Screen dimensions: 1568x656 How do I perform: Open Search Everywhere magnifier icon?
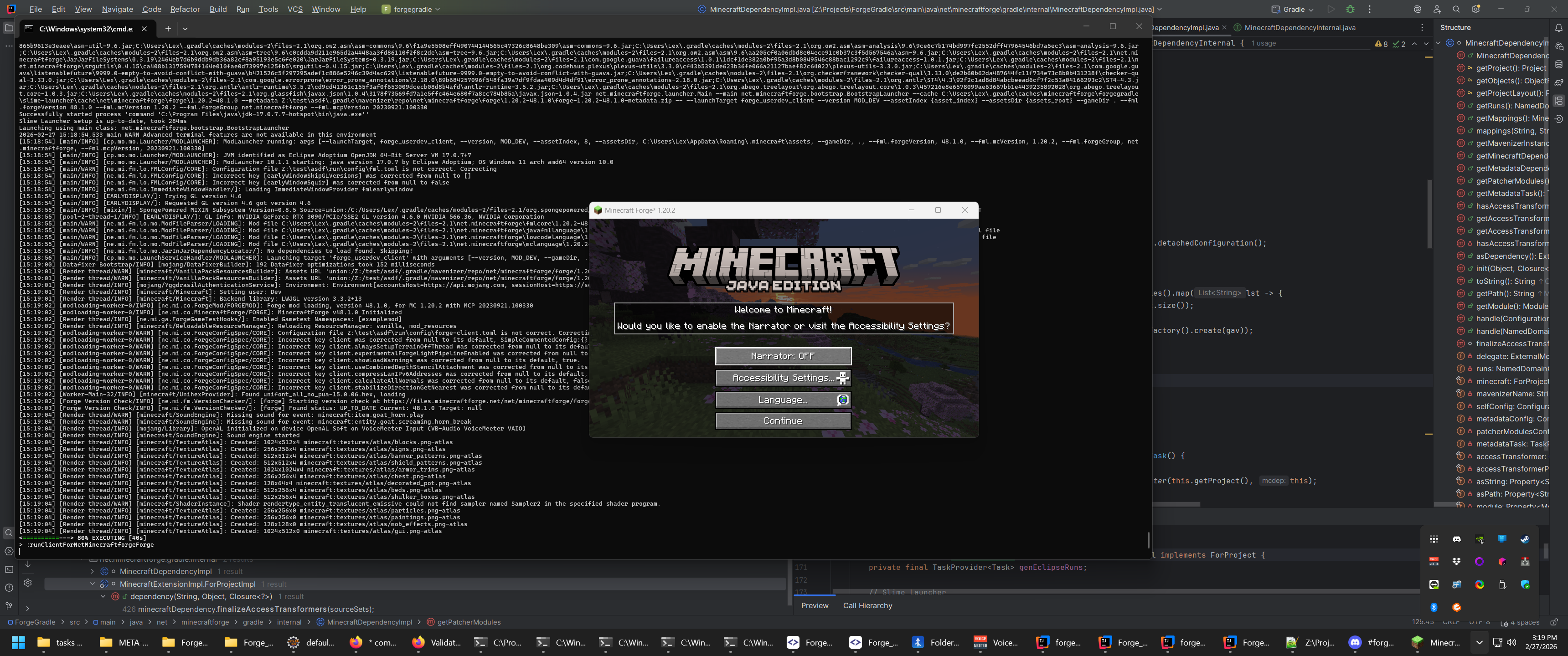pyautogui.click(x=1456, y=9)
